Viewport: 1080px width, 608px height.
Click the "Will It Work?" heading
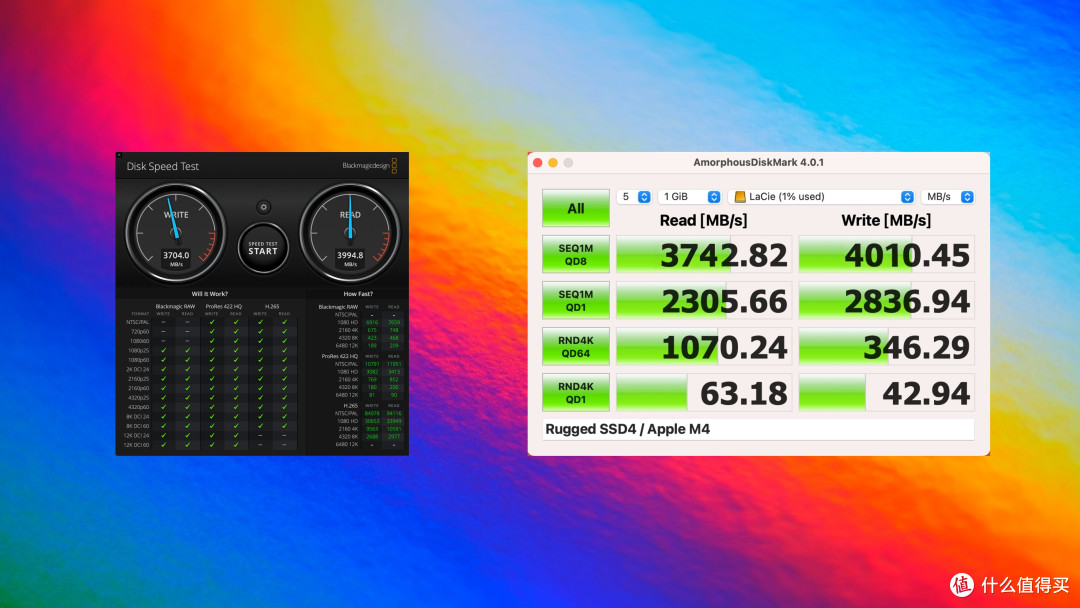209,294
